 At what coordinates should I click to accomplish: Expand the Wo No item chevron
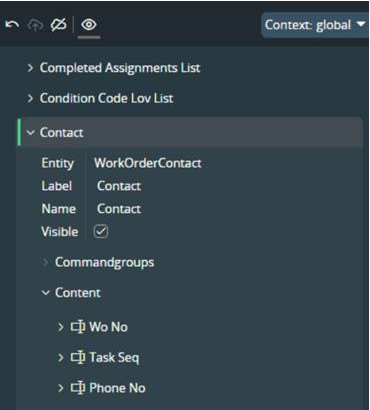60,327
